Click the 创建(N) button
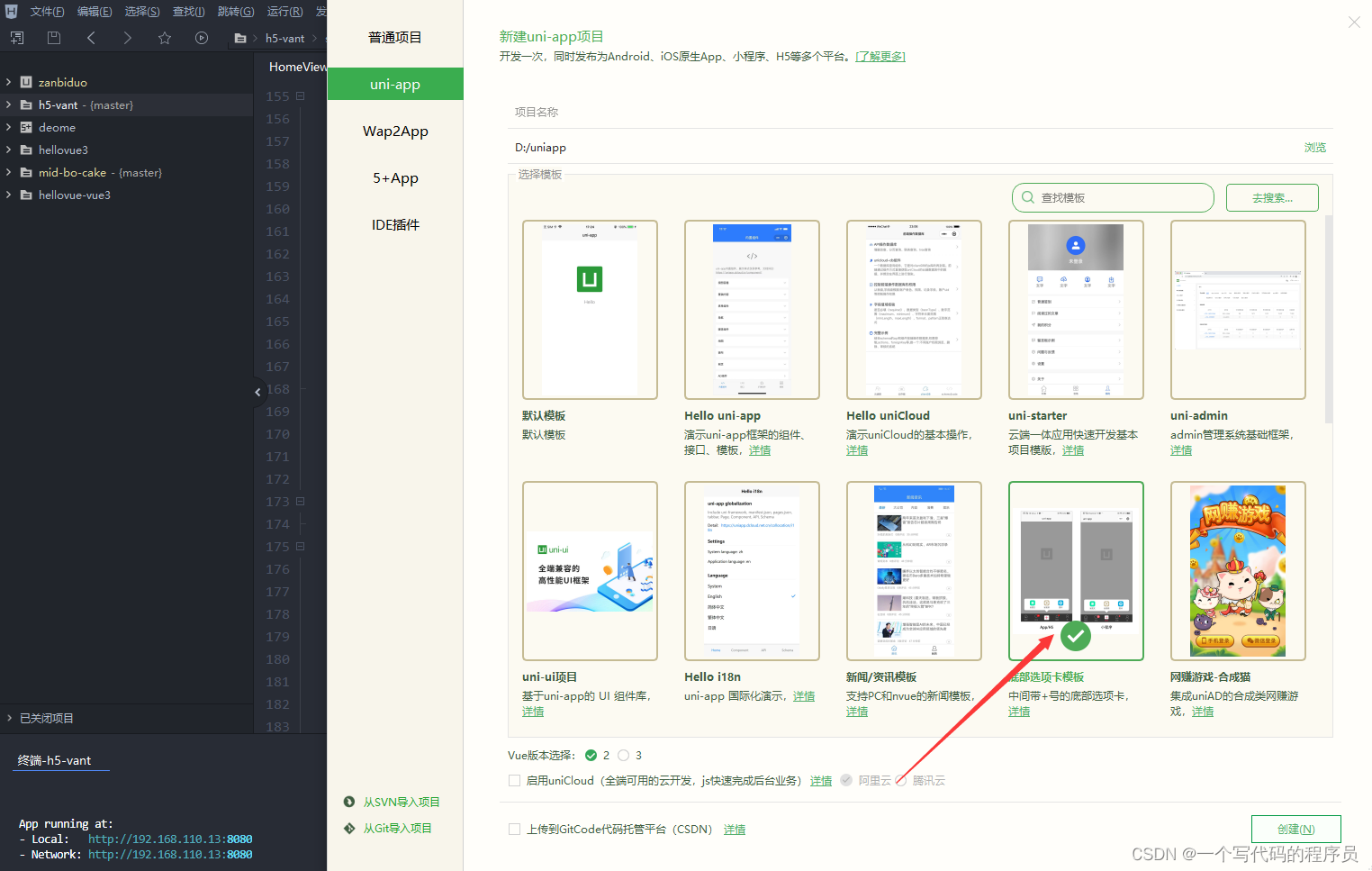This screenshot has height=871, width=1372. (1295, 830)
